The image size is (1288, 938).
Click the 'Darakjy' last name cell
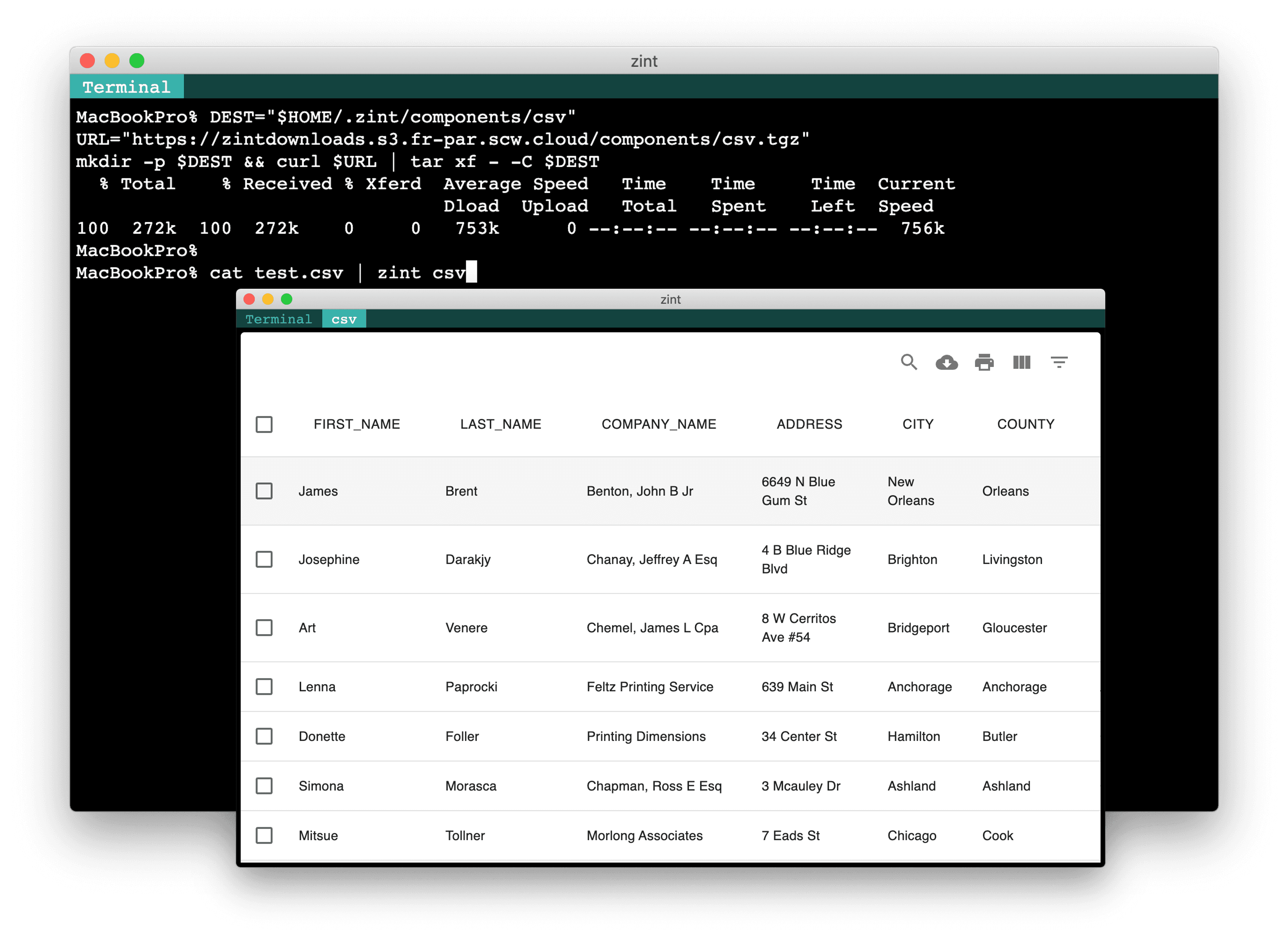[x=468, y=559]
